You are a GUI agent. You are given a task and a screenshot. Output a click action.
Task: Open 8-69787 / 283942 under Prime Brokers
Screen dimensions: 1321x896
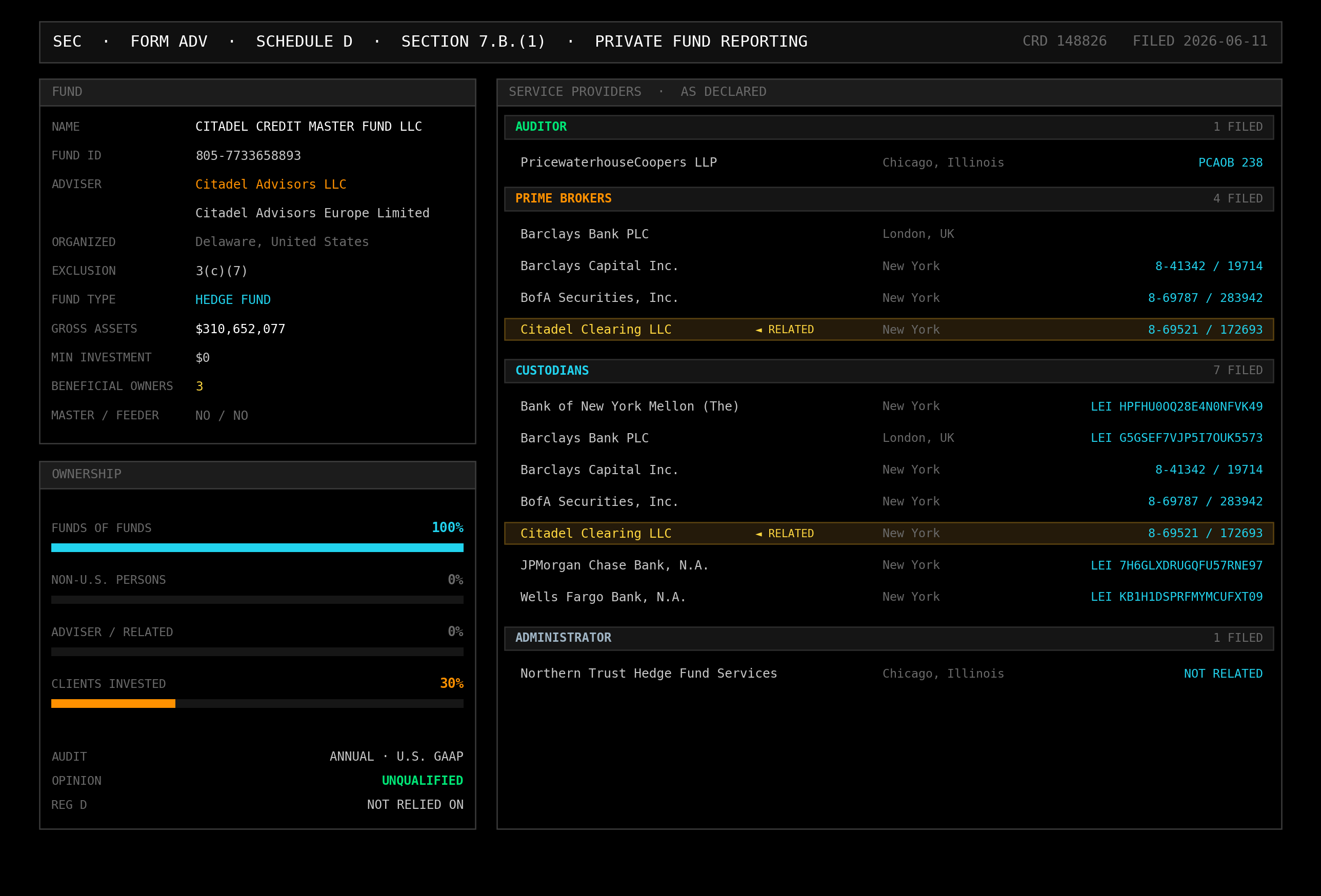[x=1205, y=298]
